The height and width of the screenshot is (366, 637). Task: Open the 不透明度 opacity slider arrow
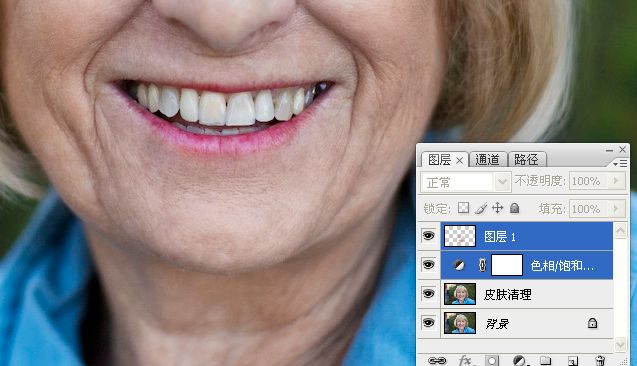[x=616, y=180]
